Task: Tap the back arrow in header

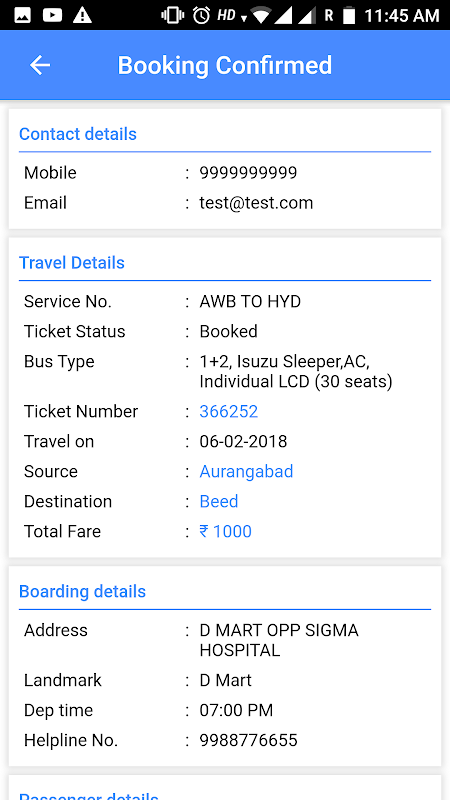Action: click(x=40, y=65)
